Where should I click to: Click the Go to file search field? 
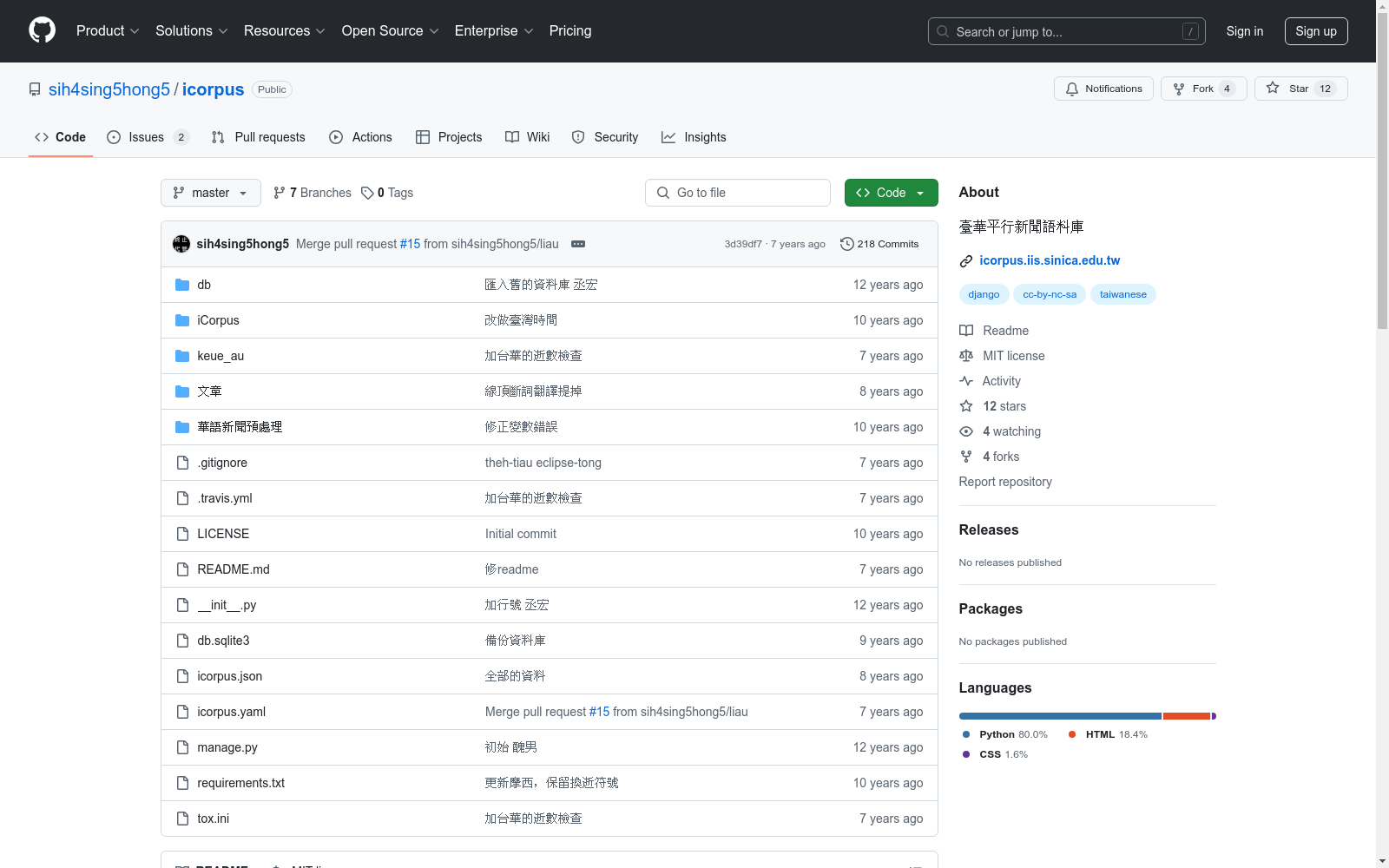point(738,193)
